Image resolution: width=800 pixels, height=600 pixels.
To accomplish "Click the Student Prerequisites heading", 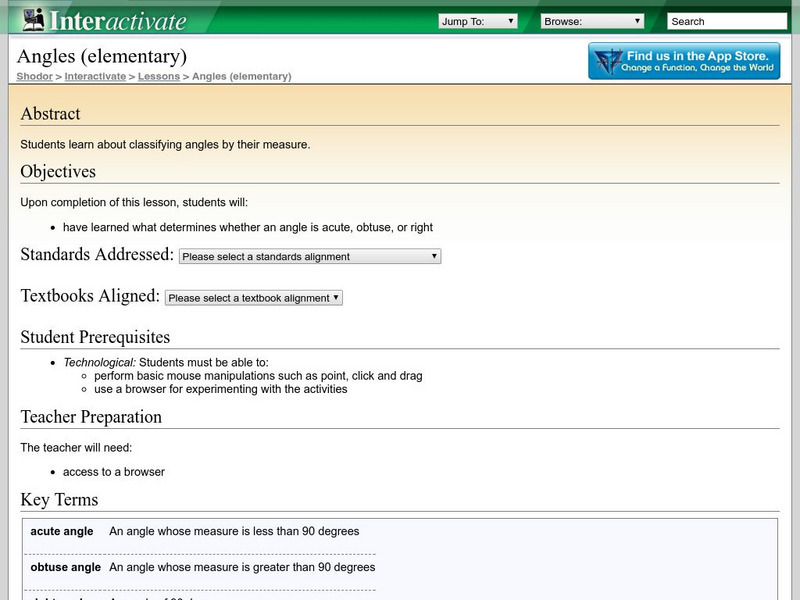I will pyautogui.click(x=95, y=337).
